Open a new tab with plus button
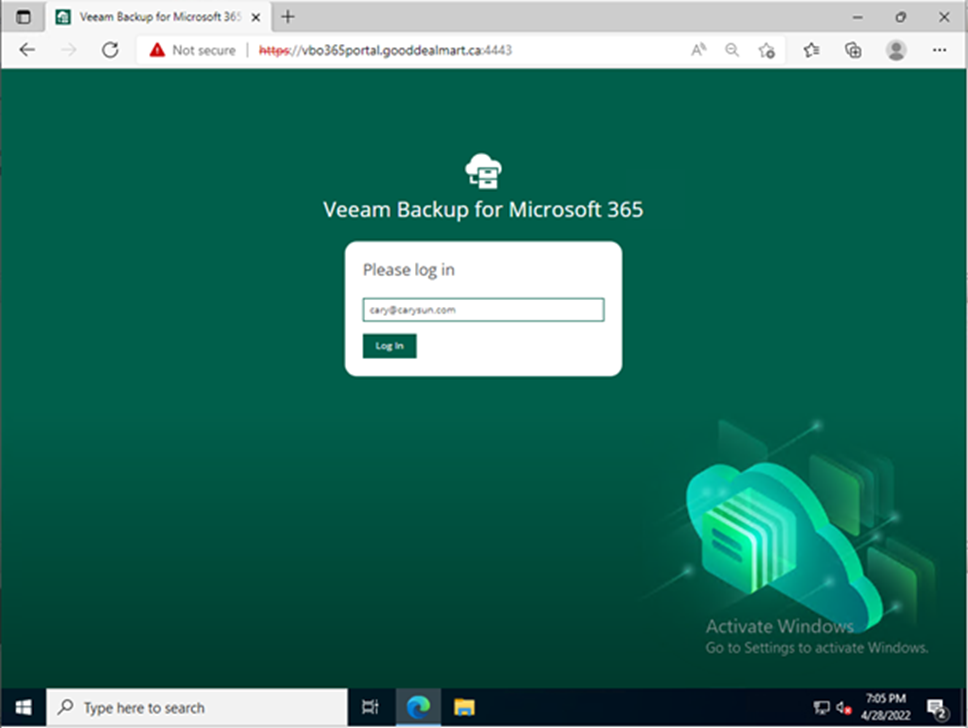This screenshot has height=728, width=968. 288,17
